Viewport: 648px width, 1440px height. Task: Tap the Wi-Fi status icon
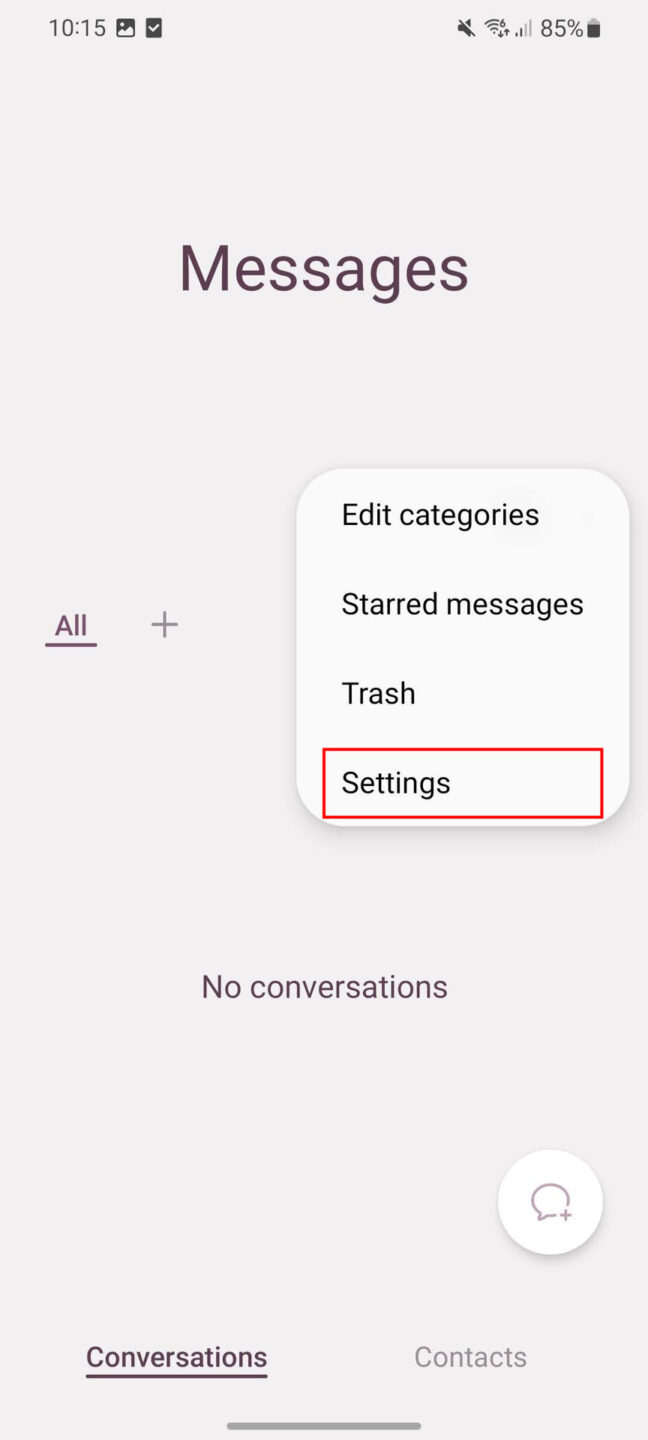click(x=496, y=28)
